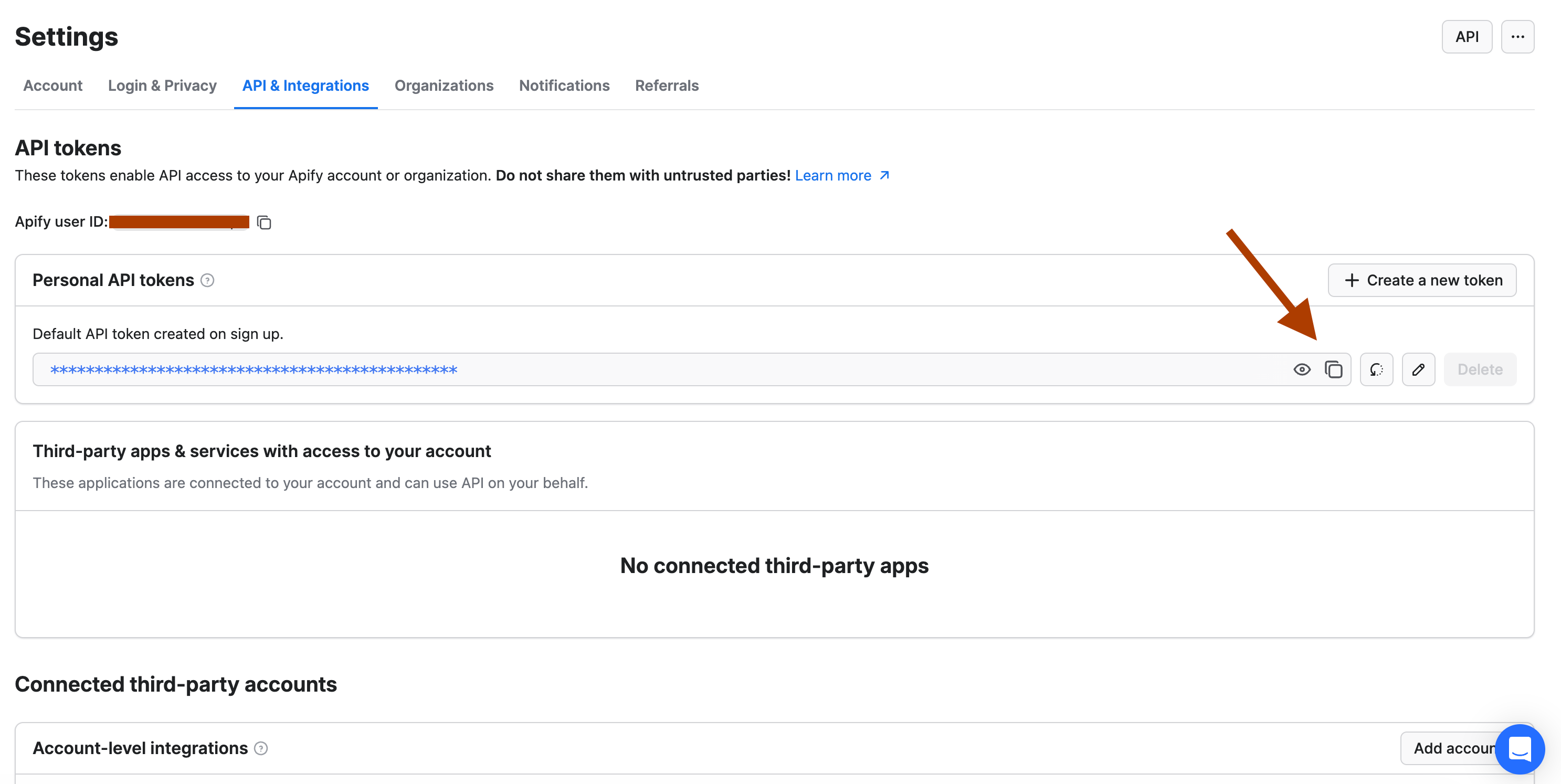Regenerate the default API token
Screen dimensions: 1561x784
1376,369
